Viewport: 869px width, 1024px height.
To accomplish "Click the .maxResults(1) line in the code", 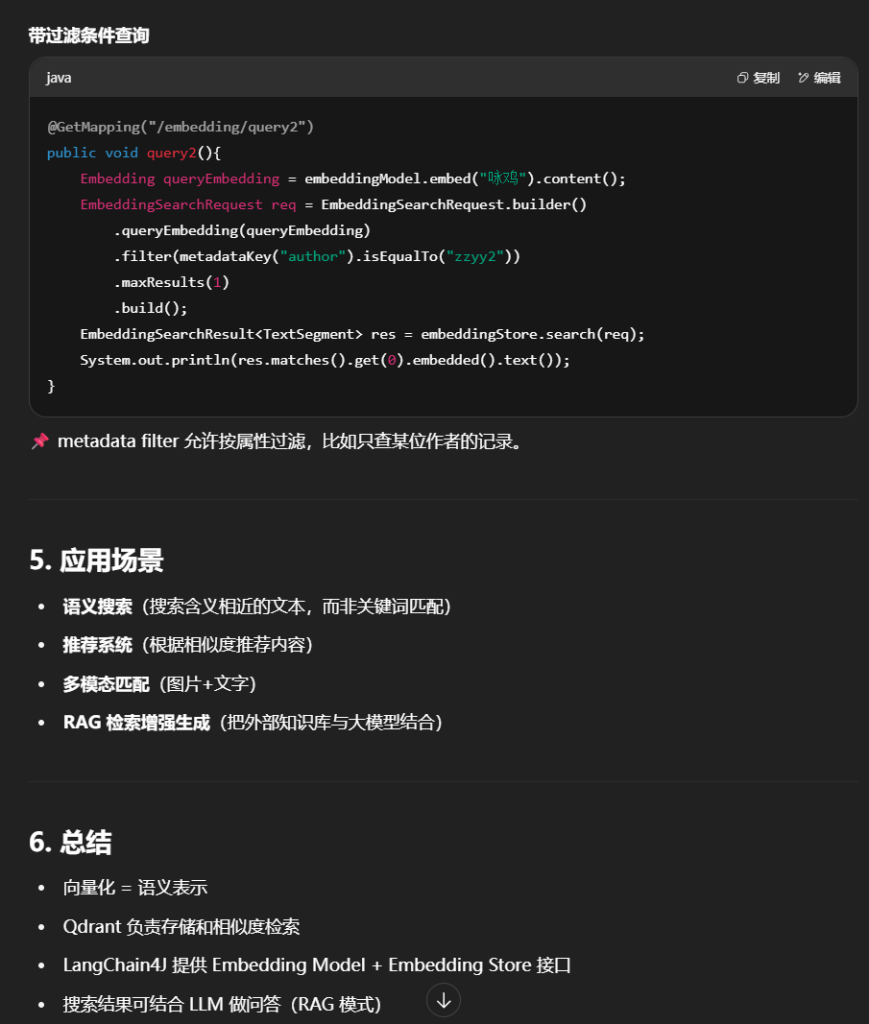I will (x=172, y=283).
